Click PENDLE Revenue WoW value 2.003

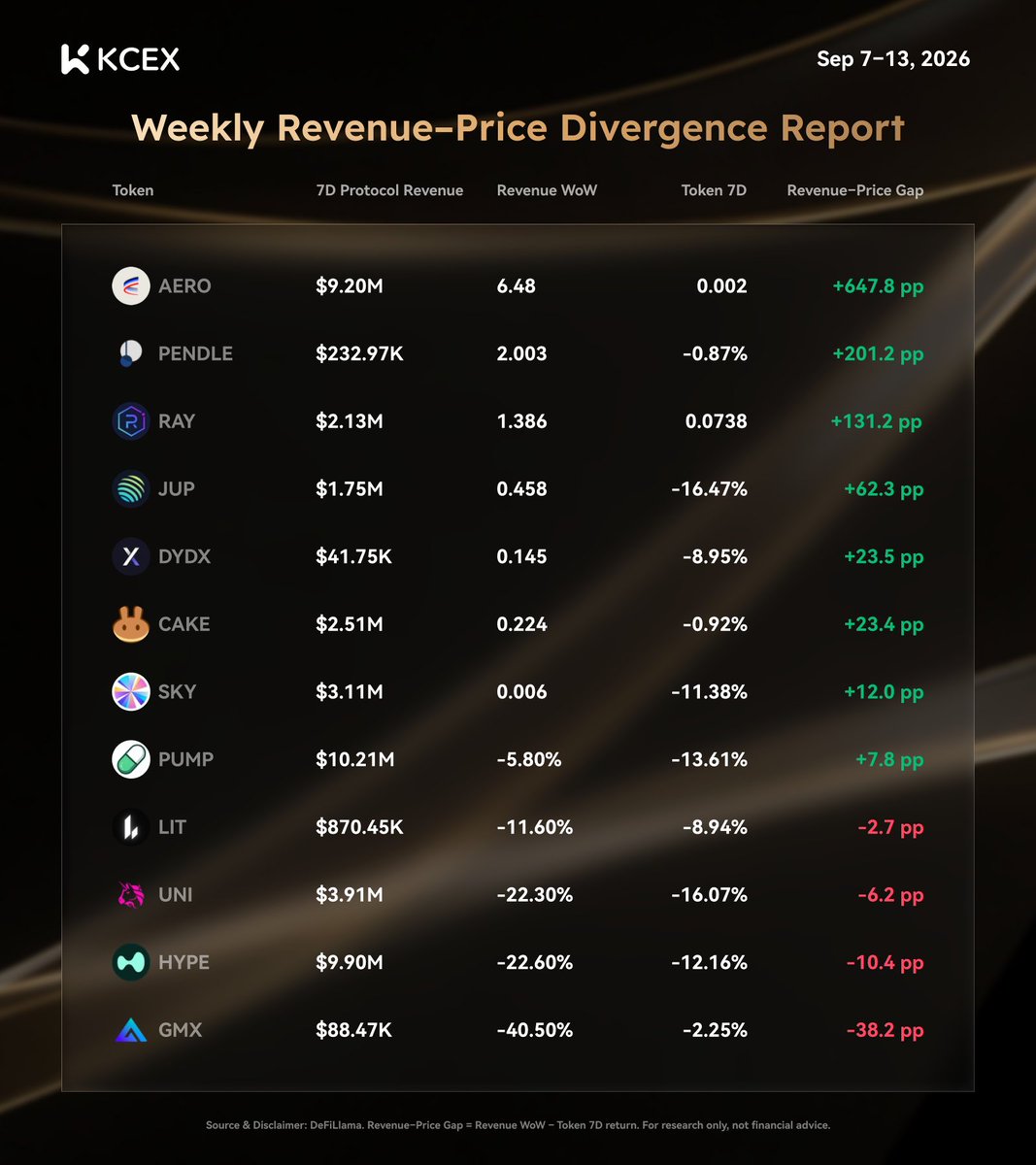[521, 353]
